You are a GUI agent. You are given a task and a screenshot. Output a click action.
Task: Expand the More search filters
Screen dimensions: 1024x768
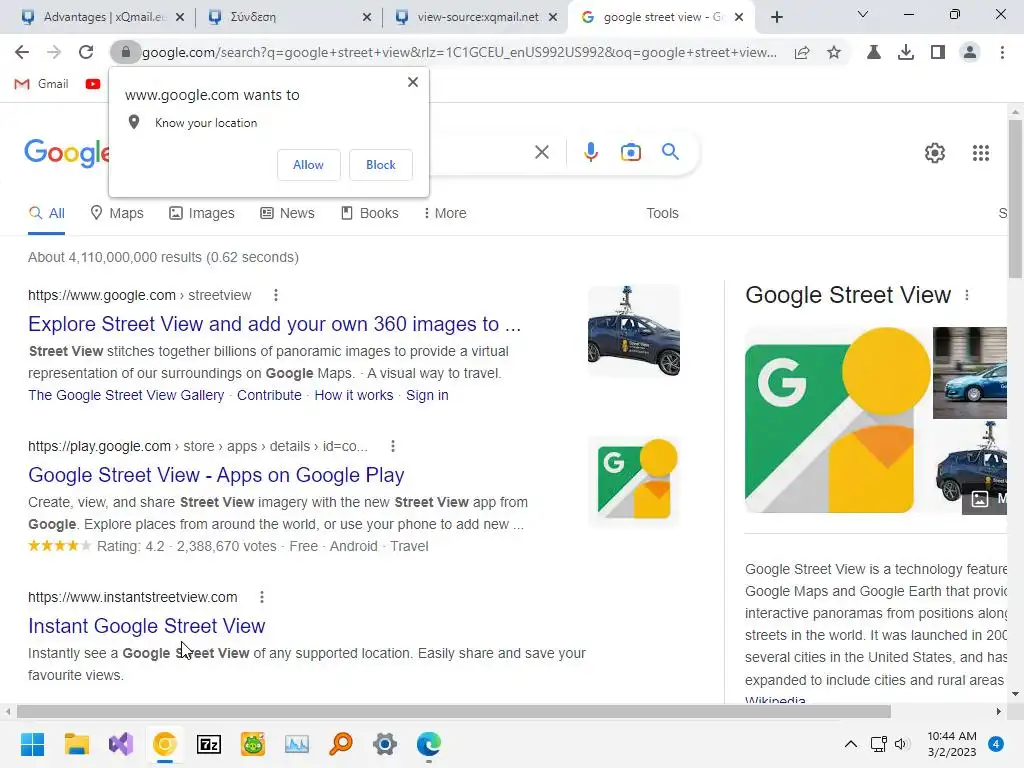445,214
